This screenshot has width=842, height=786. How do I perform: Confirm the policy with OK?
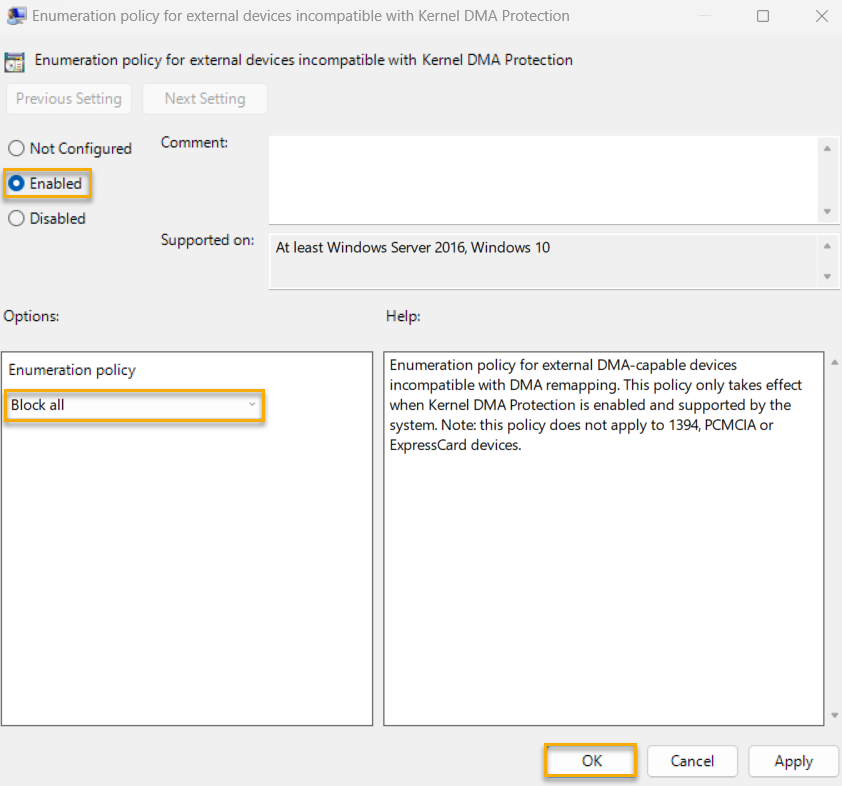click(x=590, y=761)
